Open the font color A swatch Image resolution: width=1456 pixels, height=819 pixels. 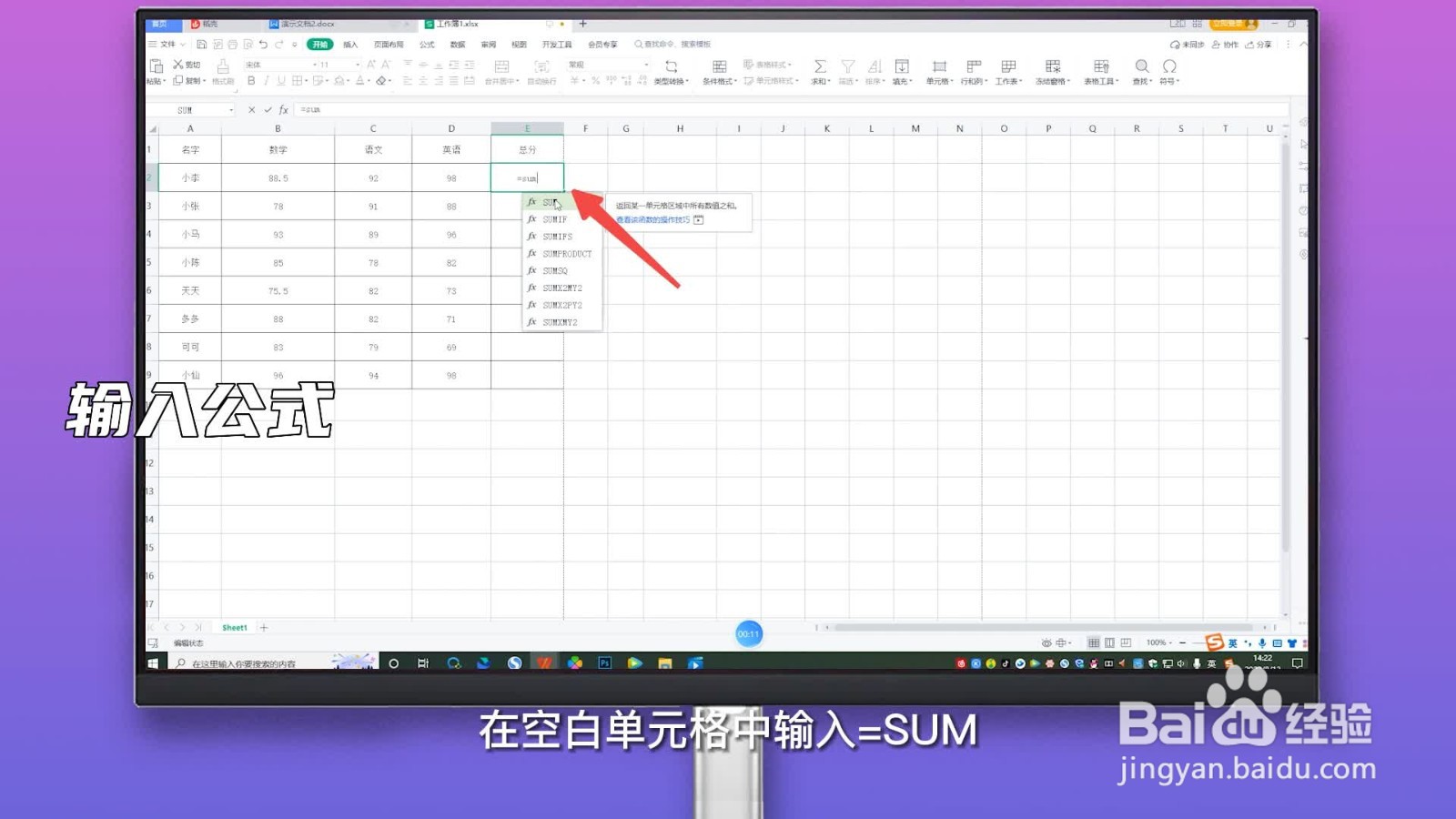pyautogui.click(x=360, y=81)
